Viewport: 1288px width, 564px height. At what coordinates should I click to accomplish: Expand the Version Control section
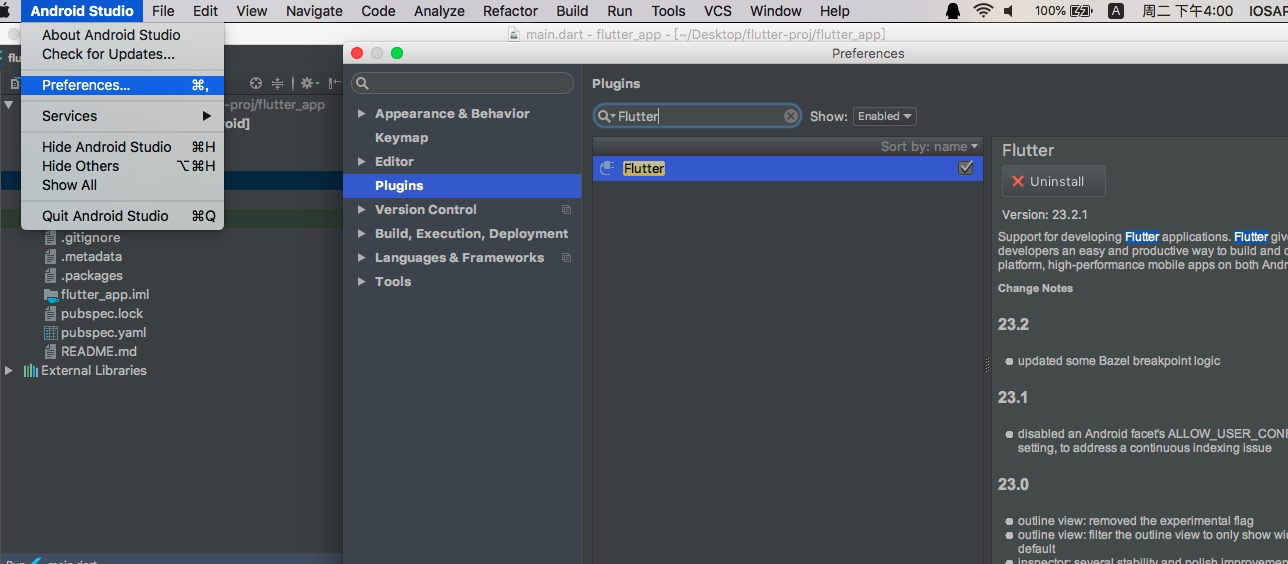pos(362,210)
